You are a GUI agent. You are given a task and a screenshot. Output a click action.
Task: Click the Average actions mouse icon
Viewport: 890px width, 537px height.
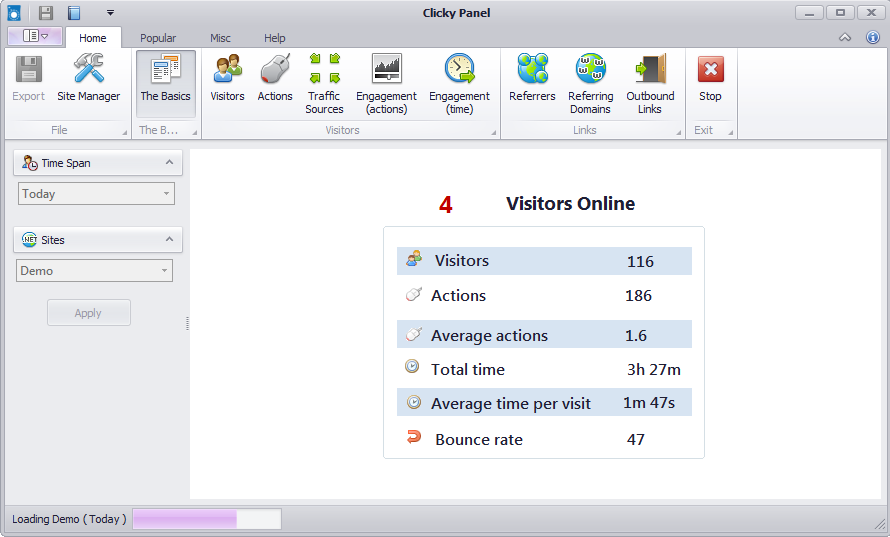(414, 334)
